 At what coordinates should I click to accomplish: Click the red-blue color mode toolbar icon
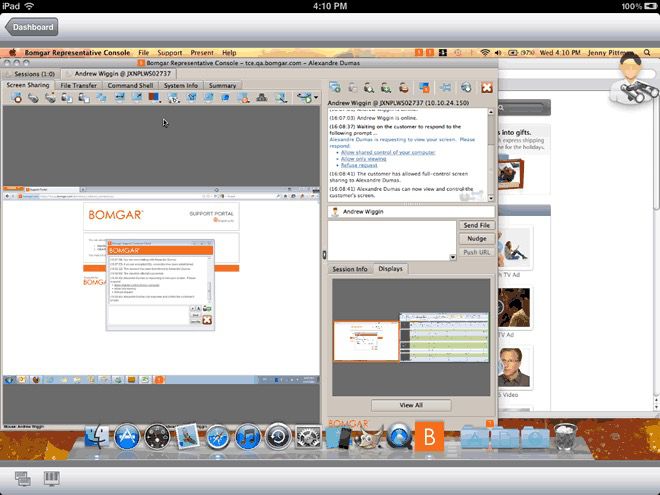154,98
